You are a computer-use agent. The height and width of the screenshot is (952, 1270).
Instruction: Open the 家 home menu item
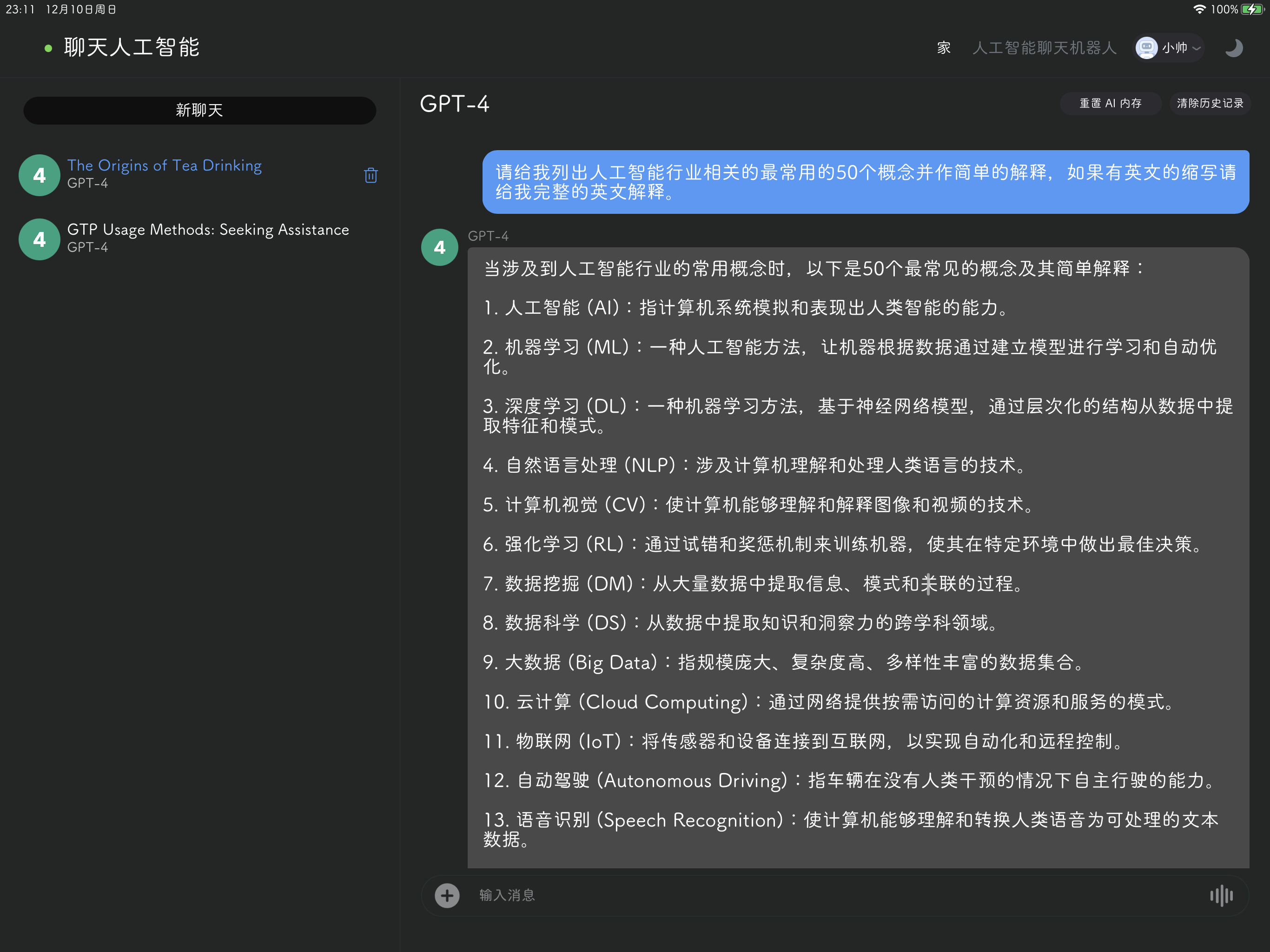pyautogui.click(x=944, y=48)
